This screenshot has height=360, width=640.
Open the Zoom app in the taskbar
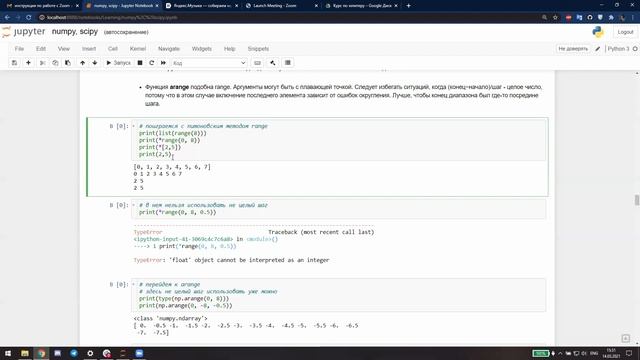(x=139, y=353)
